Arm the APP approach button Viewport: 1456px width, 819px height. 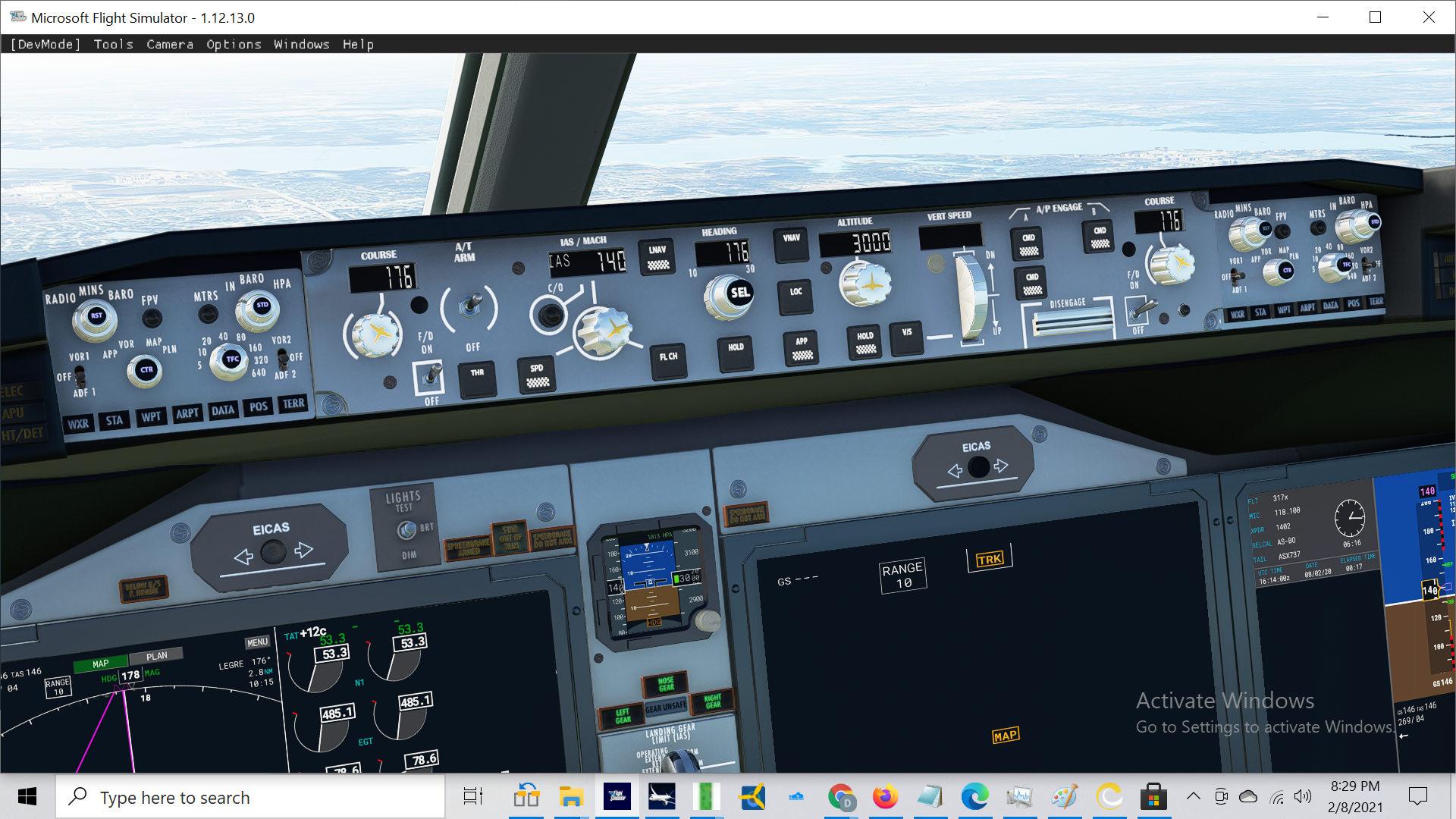(x=802, y=348)
